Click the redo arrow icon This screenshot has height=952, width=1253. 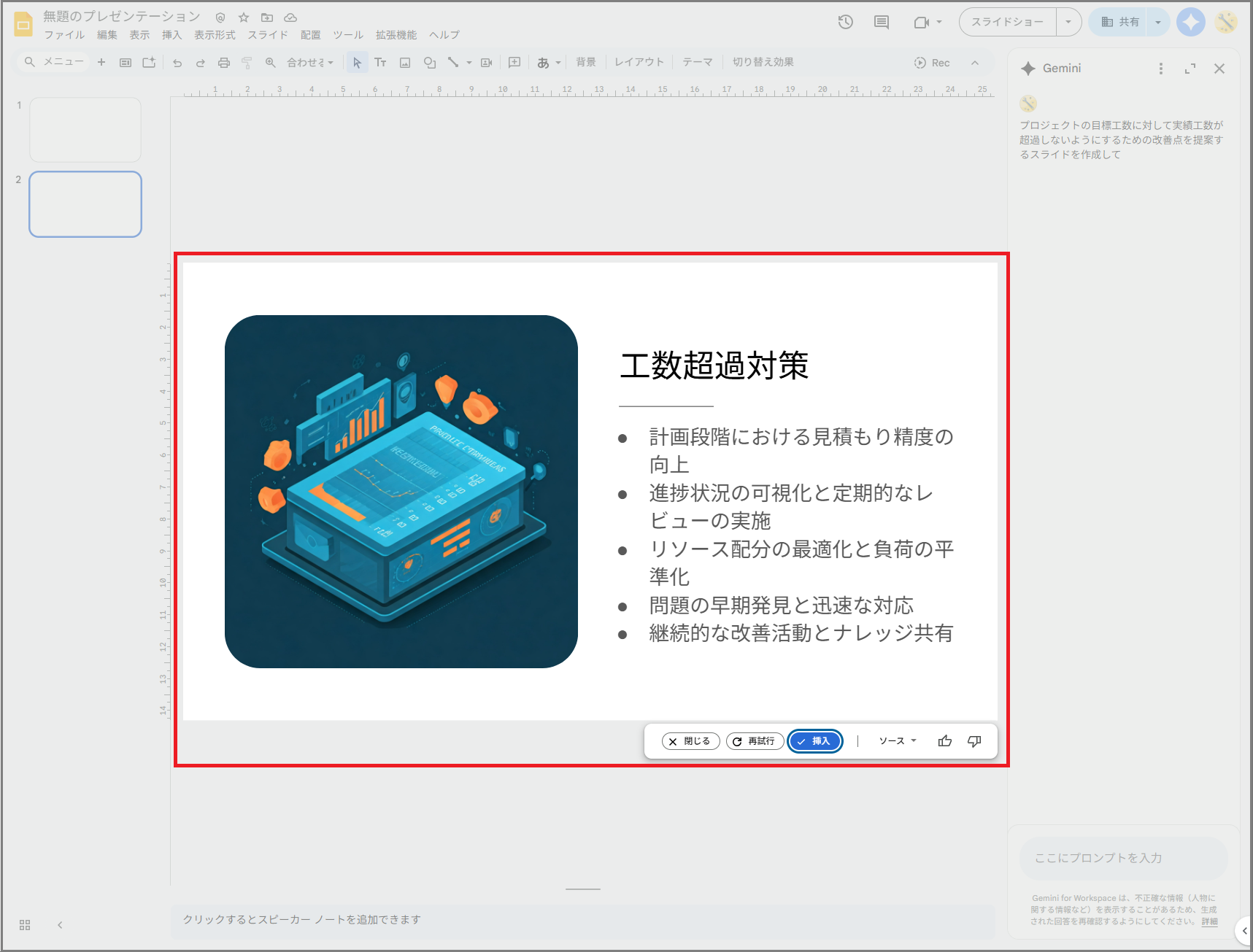pyautogui.click(x=200, y=63)
